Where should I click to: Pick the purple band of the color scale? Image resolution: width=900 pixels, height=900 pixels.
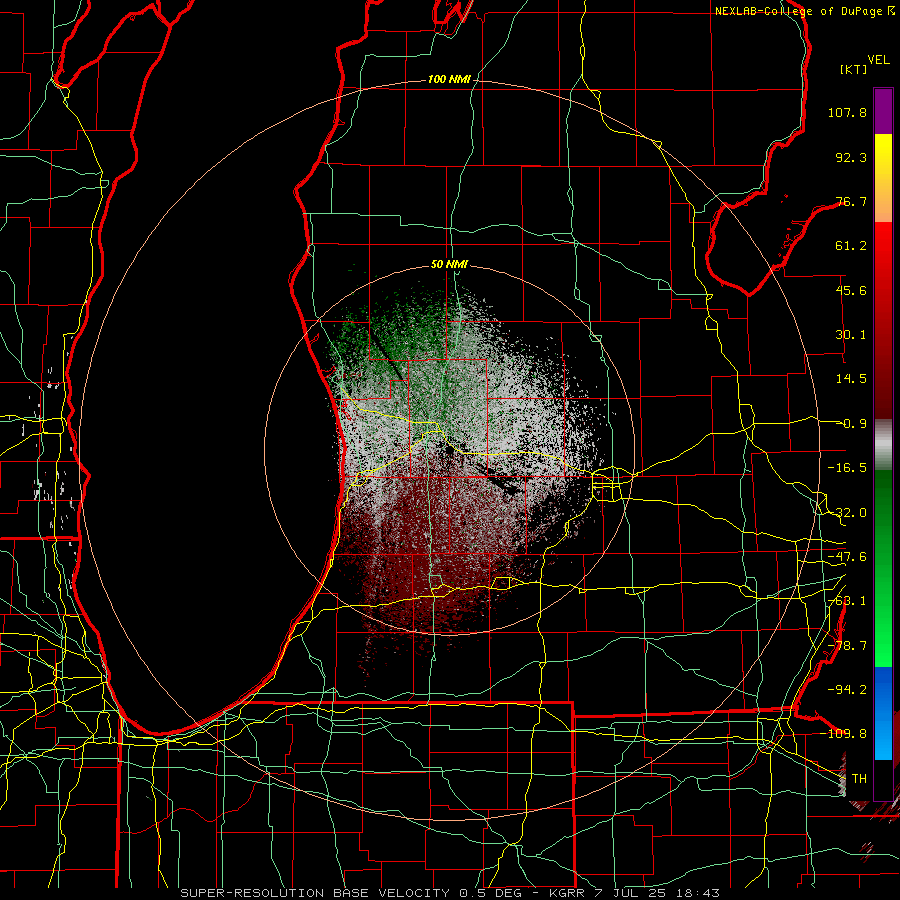click(883, 111)
